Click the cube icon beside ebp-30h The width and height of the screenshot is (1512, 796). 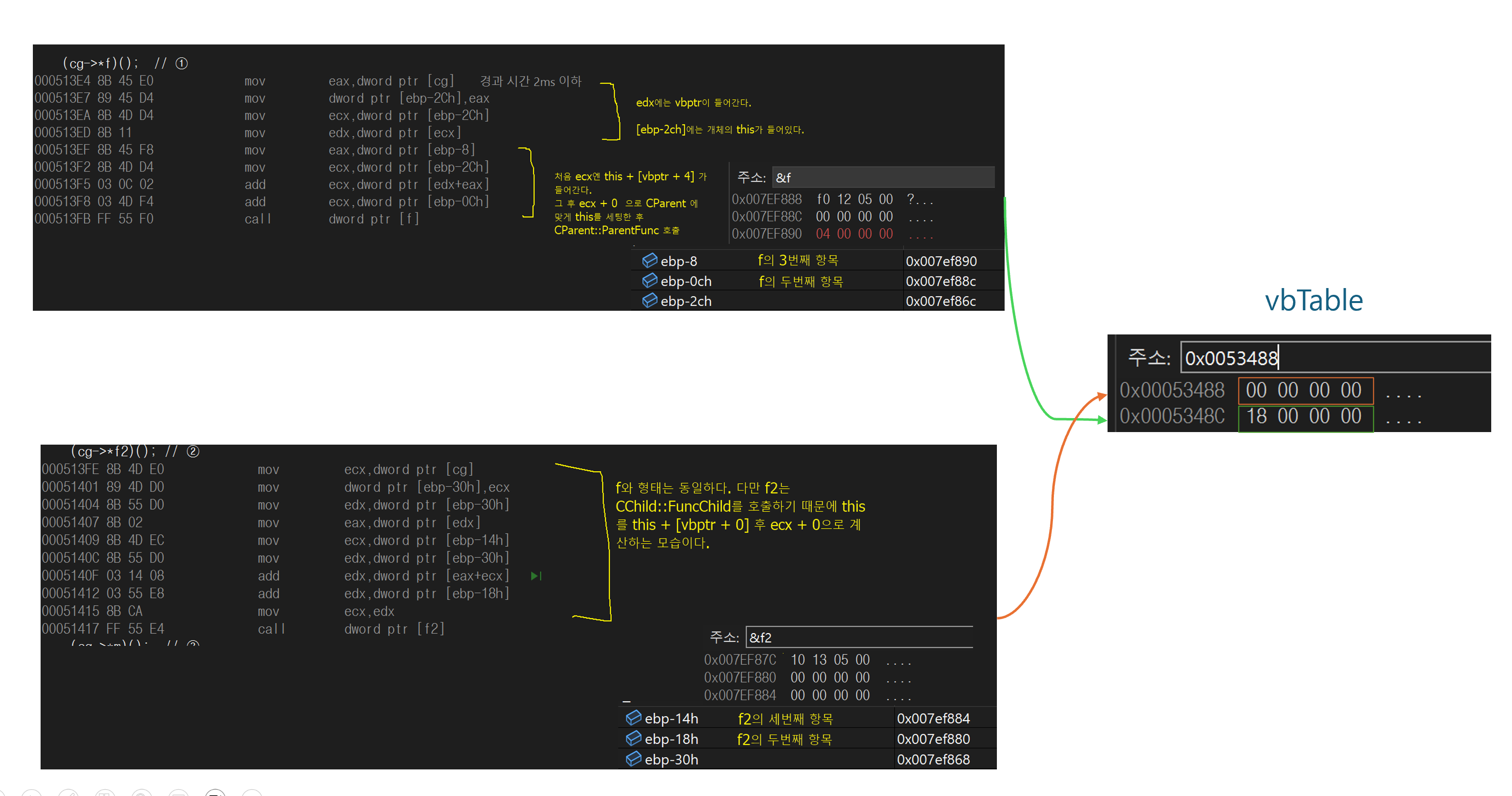[634, 758]
